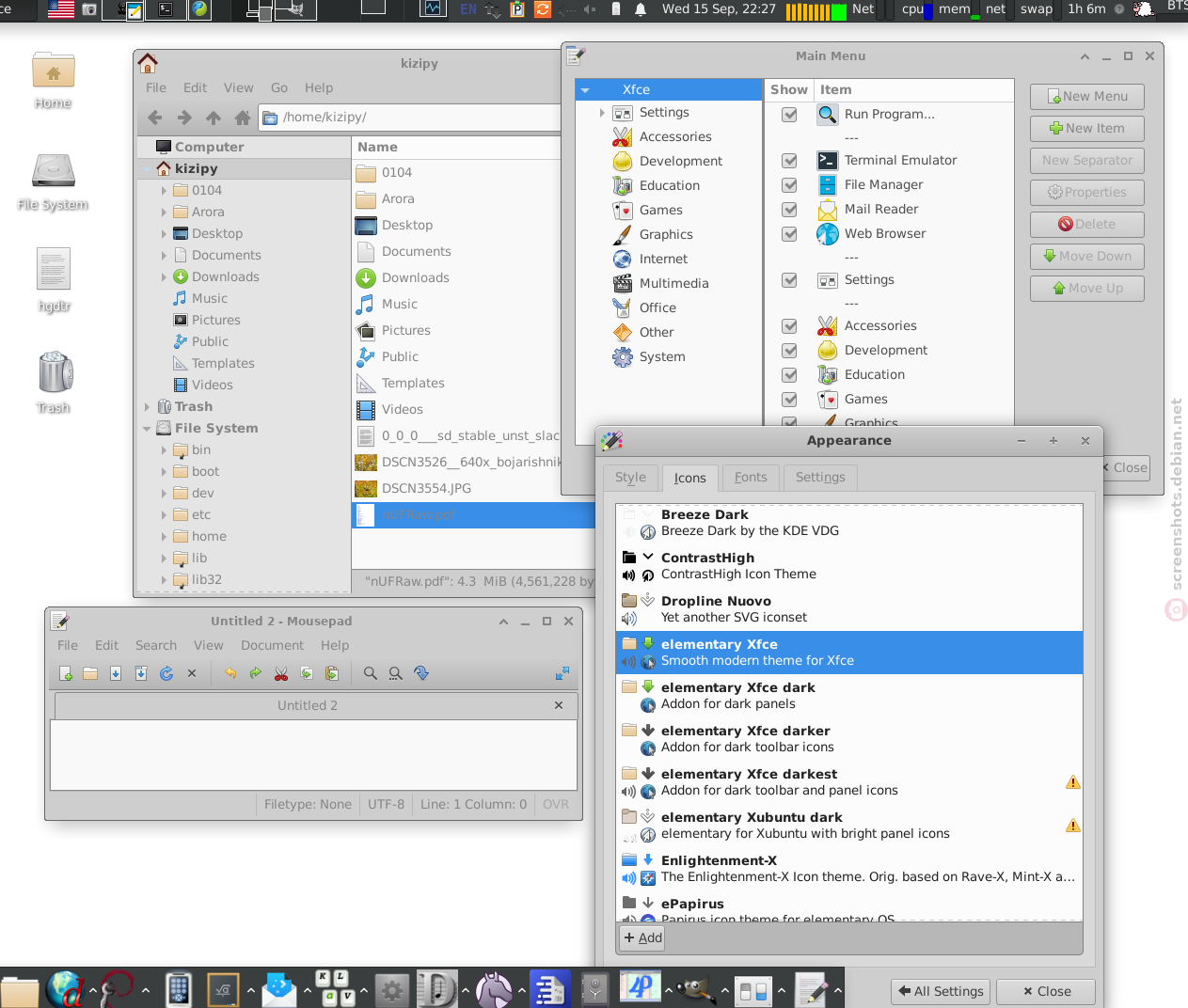The height and width of the screenshot is (1008, 1188).
Task: Click the Save As icon in Mousepad
Action: 141,673
